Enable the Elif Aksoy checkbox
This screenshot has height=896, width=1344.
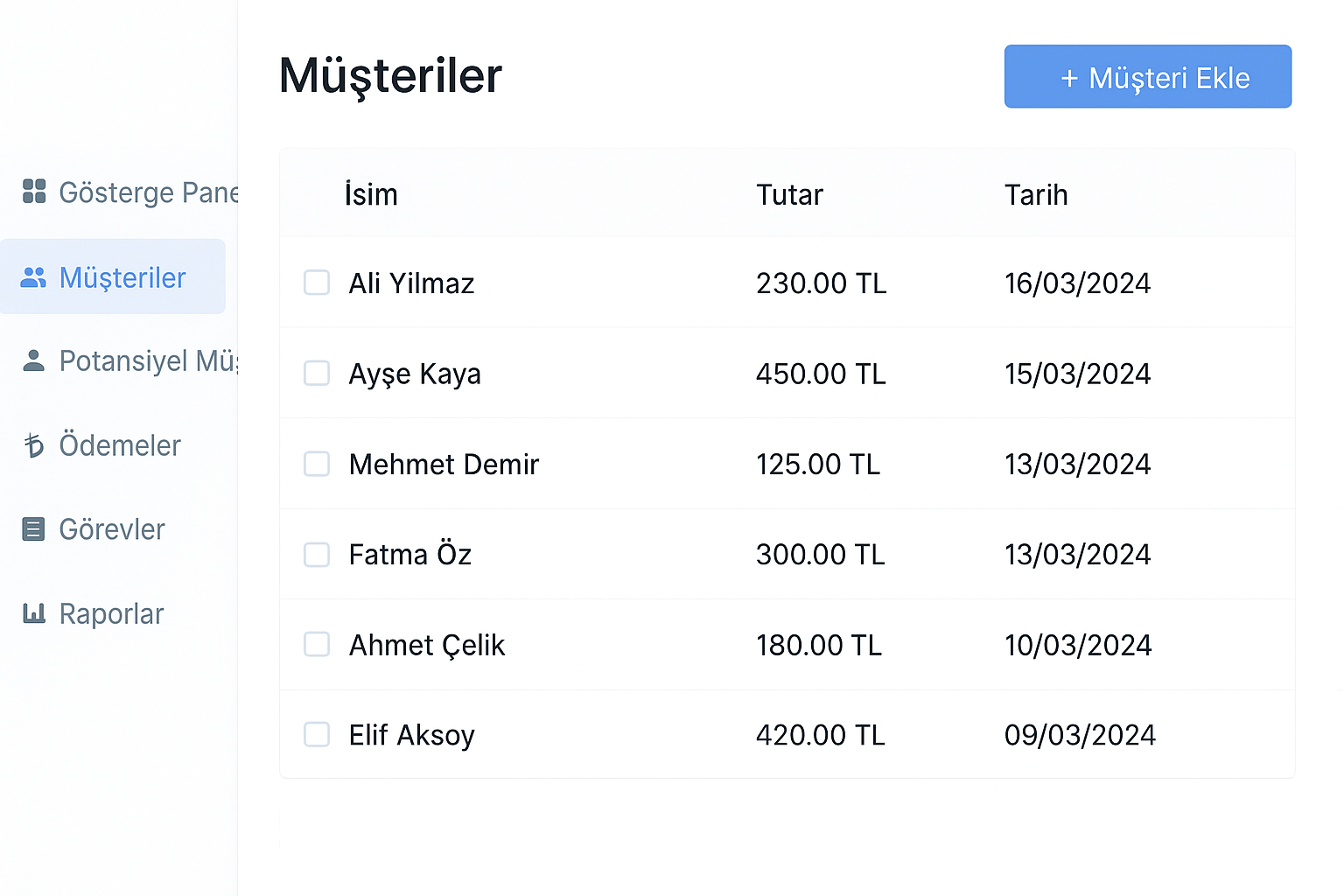[317, 735]
